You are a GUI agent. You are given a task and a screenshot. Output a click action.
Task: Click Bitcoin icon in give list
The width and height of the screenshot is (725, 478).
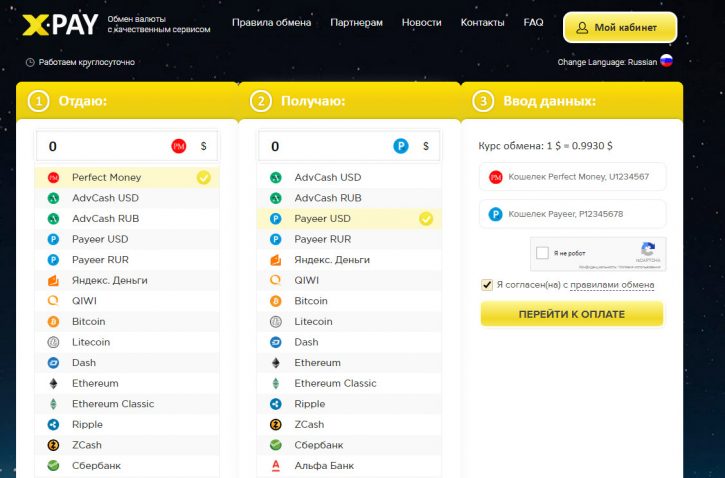click(53, 321)
